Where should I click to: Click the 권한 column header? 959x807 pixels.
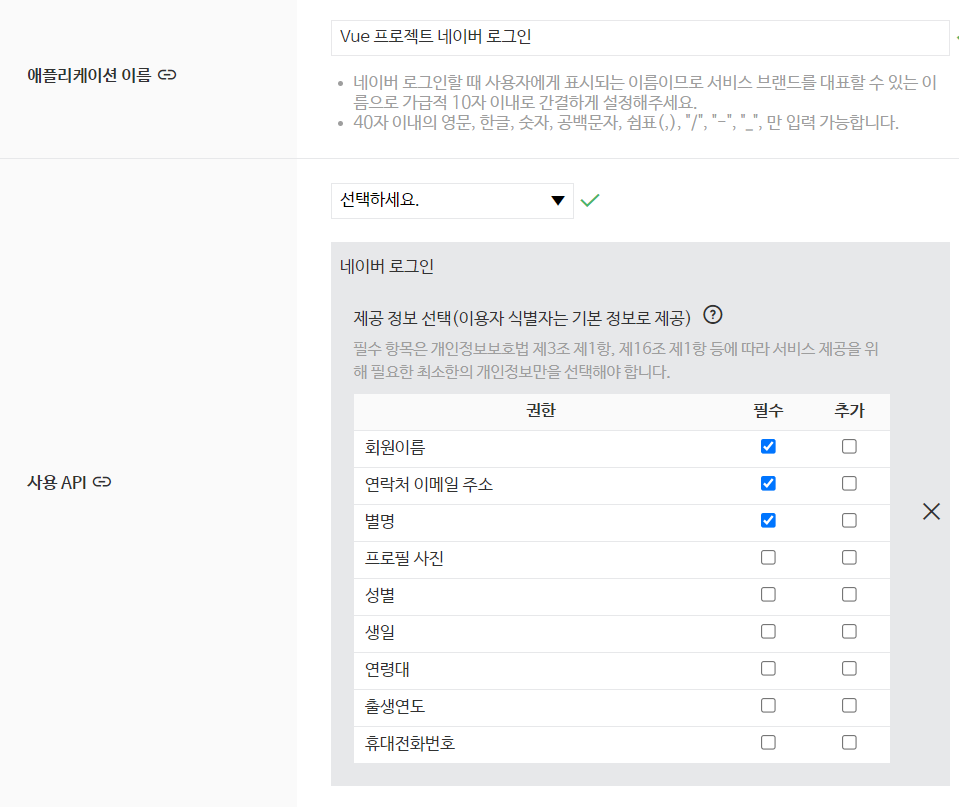(541, 411)
